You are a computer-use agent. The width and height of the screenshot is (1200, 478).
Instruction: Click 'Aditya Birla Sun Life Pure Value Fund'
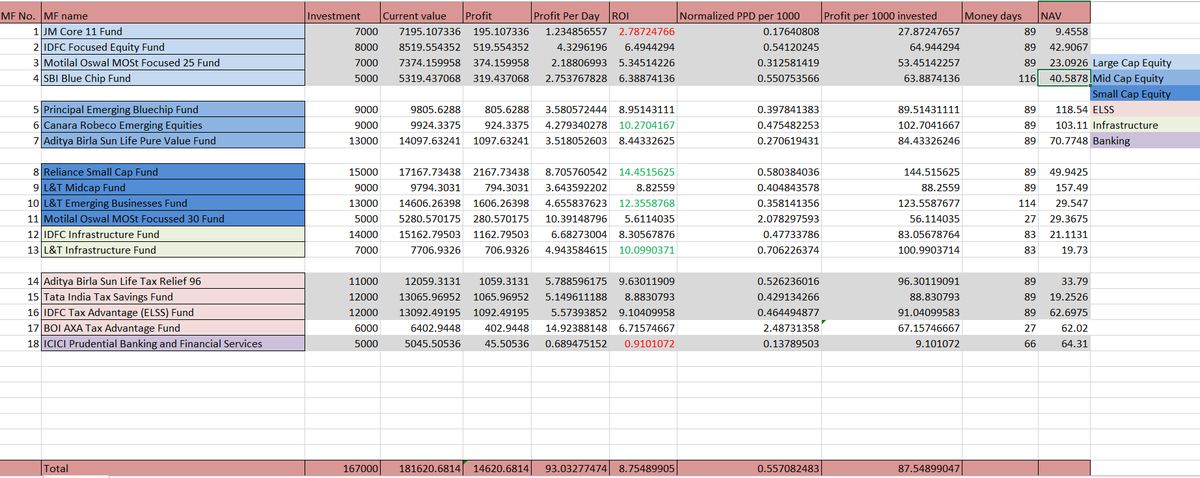tap(173, 141)
